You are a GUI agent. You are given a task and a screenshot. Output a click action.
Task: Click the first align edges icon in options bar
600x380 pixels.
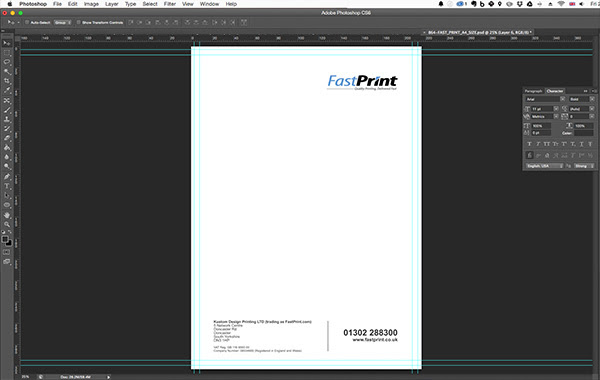point(131,23)
